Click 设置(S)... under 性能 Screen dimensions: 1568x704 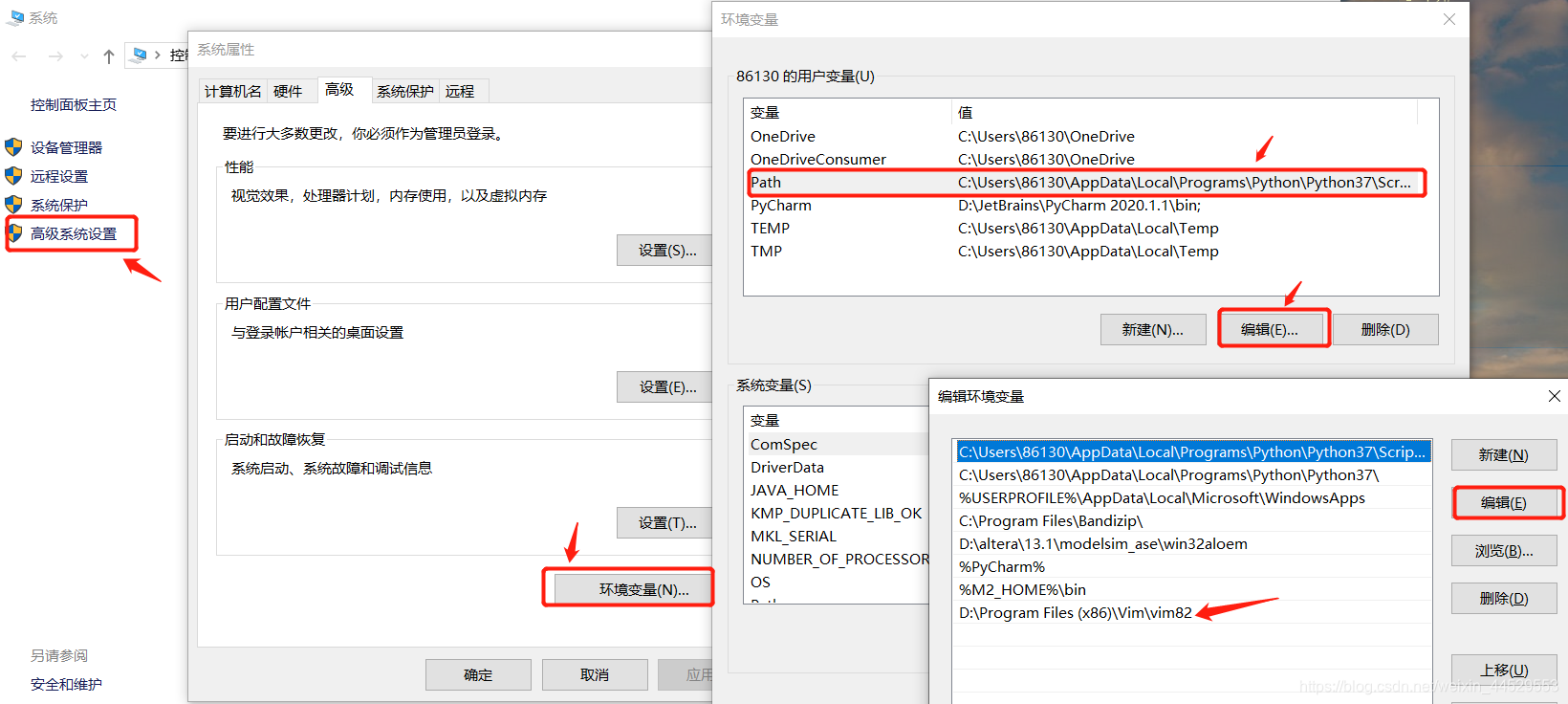pyautogui.click(x=666, y=251)
